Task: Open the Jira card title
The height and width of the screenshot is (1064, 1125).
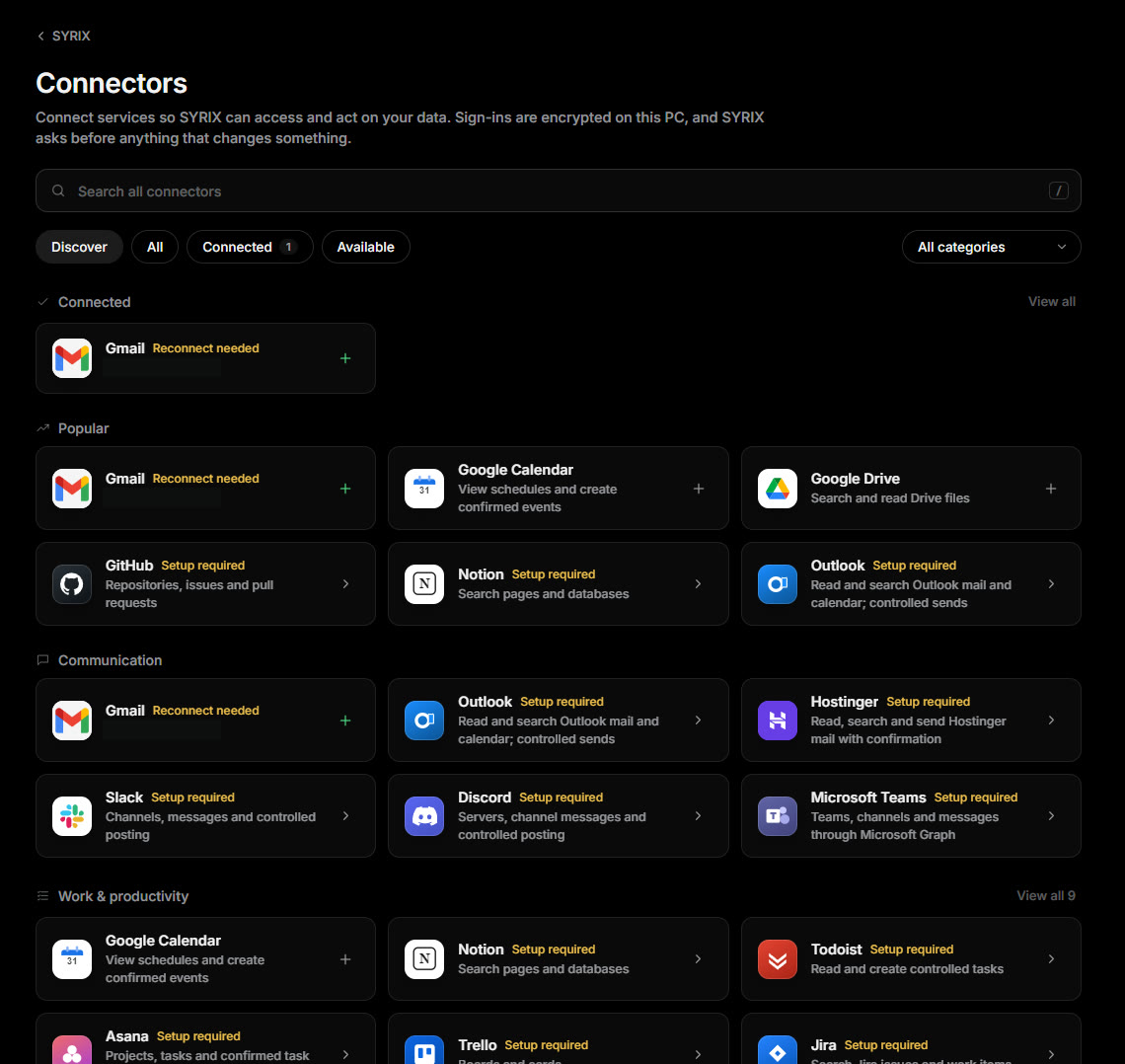Action: point(824,1044)
